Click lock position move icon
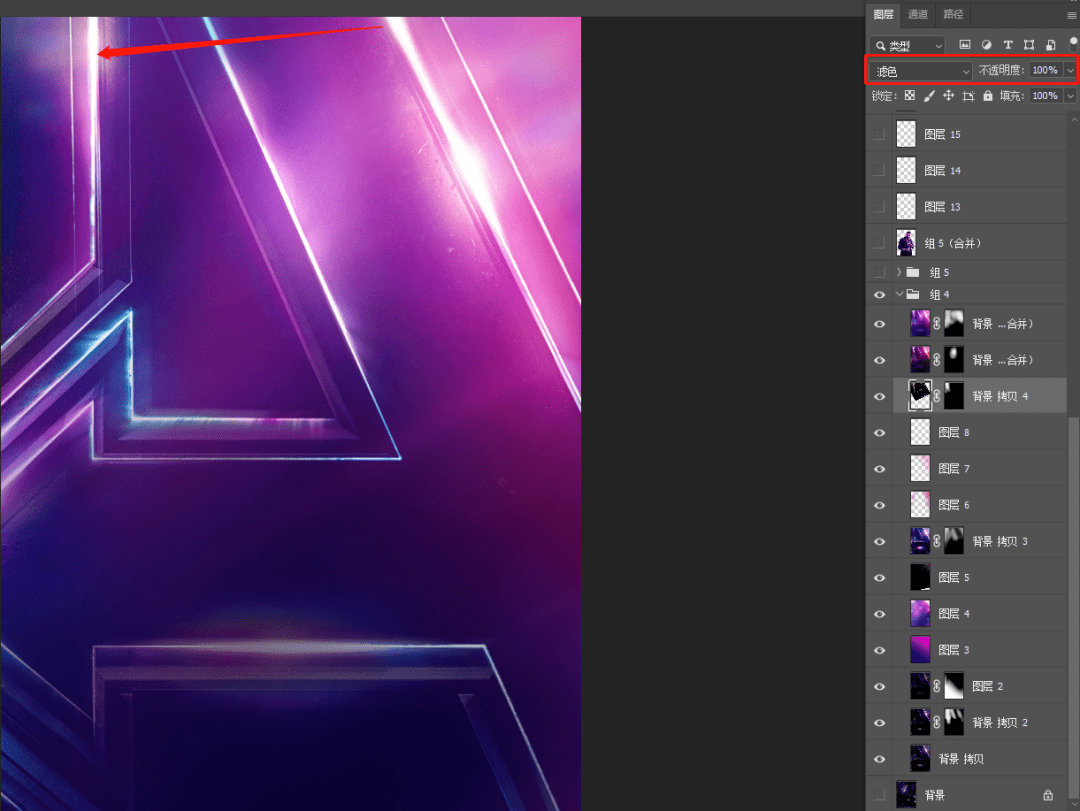Viewport: 1080px width, 811px height. pos(948,96)
